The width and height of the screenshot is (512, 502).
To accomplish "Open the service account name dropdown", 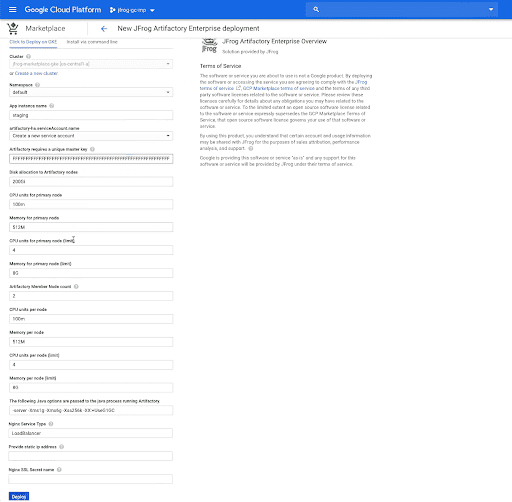I will [91, 136].
